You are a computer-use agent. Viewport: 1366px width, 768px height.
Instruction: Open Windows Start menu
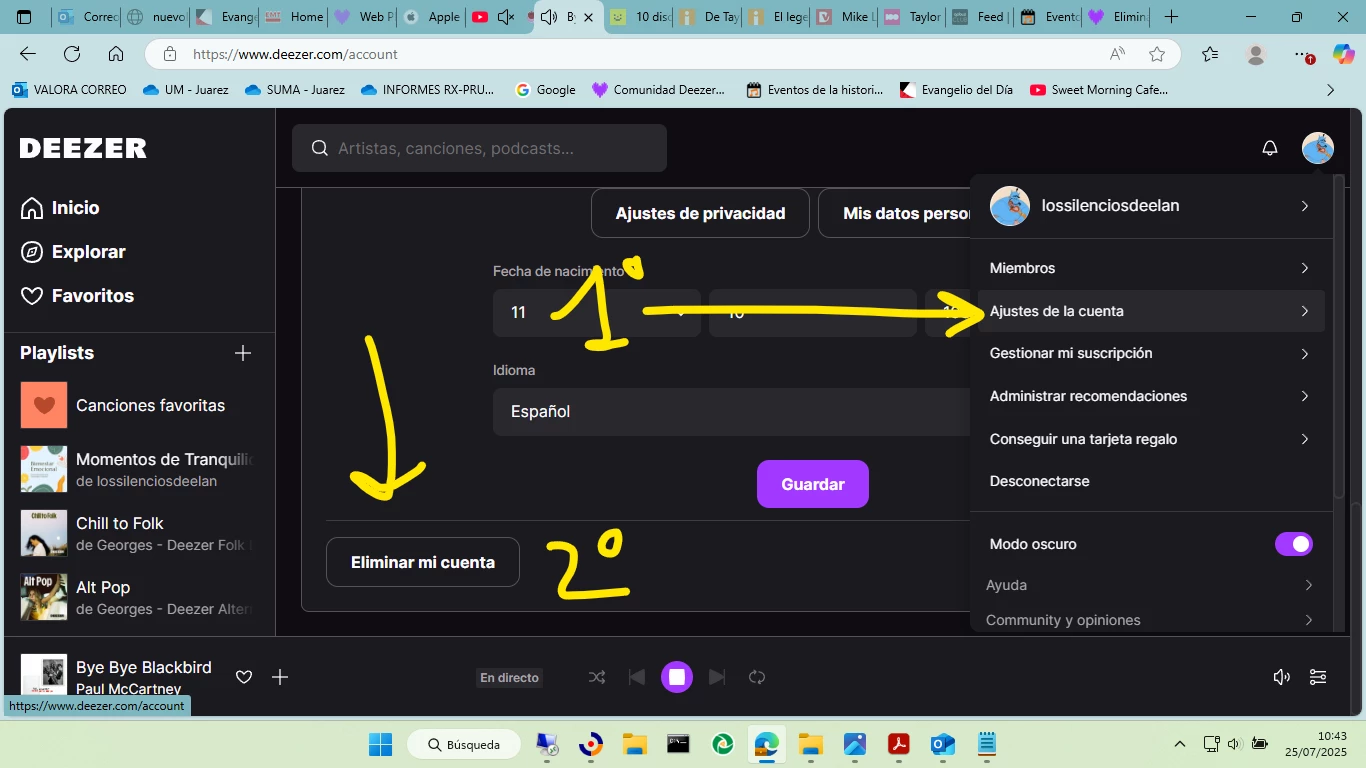click(380, 744)
